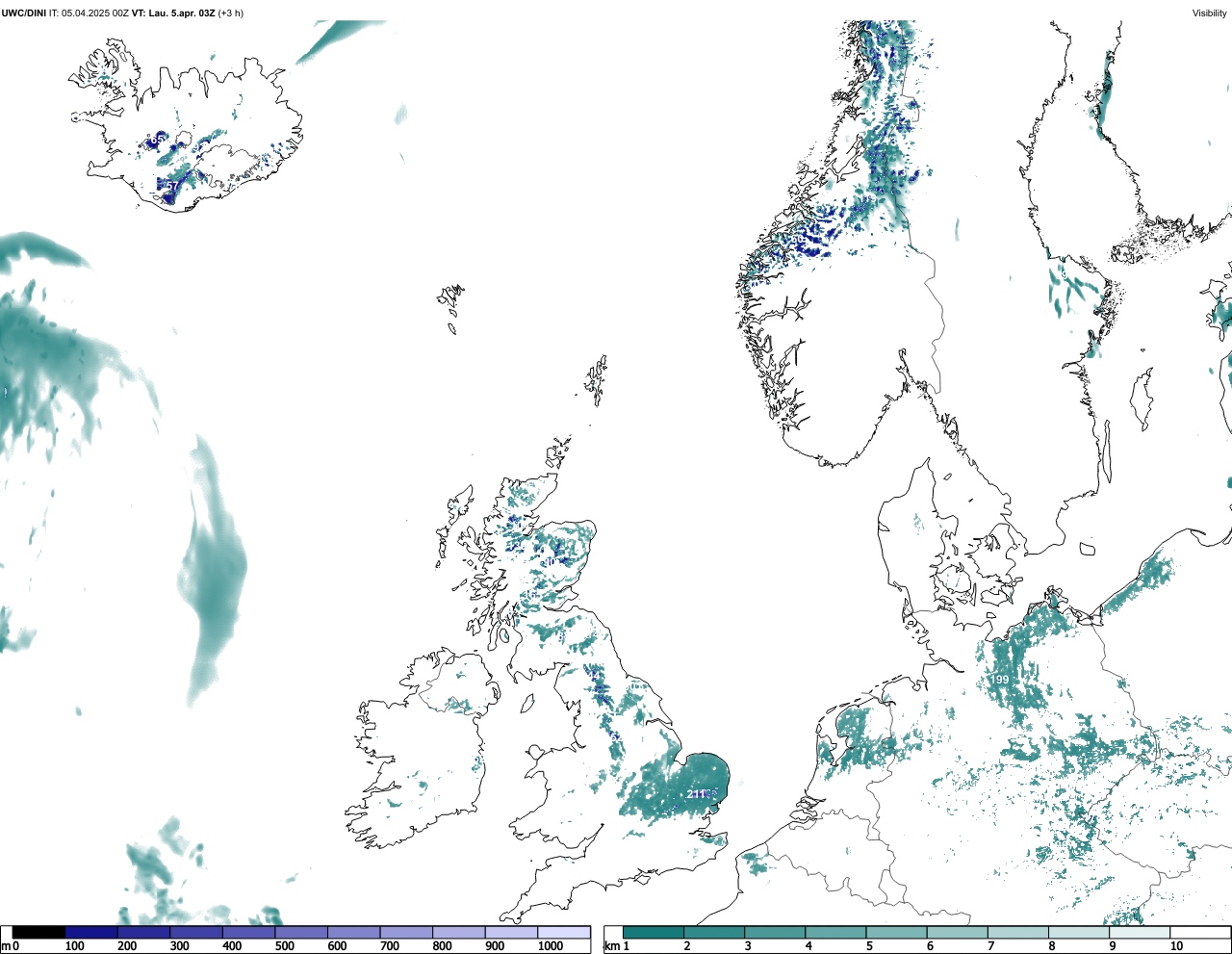Click the 800–900 m legend swatch
Viewport: 1232px width, 954px height.
coord(458,933)
